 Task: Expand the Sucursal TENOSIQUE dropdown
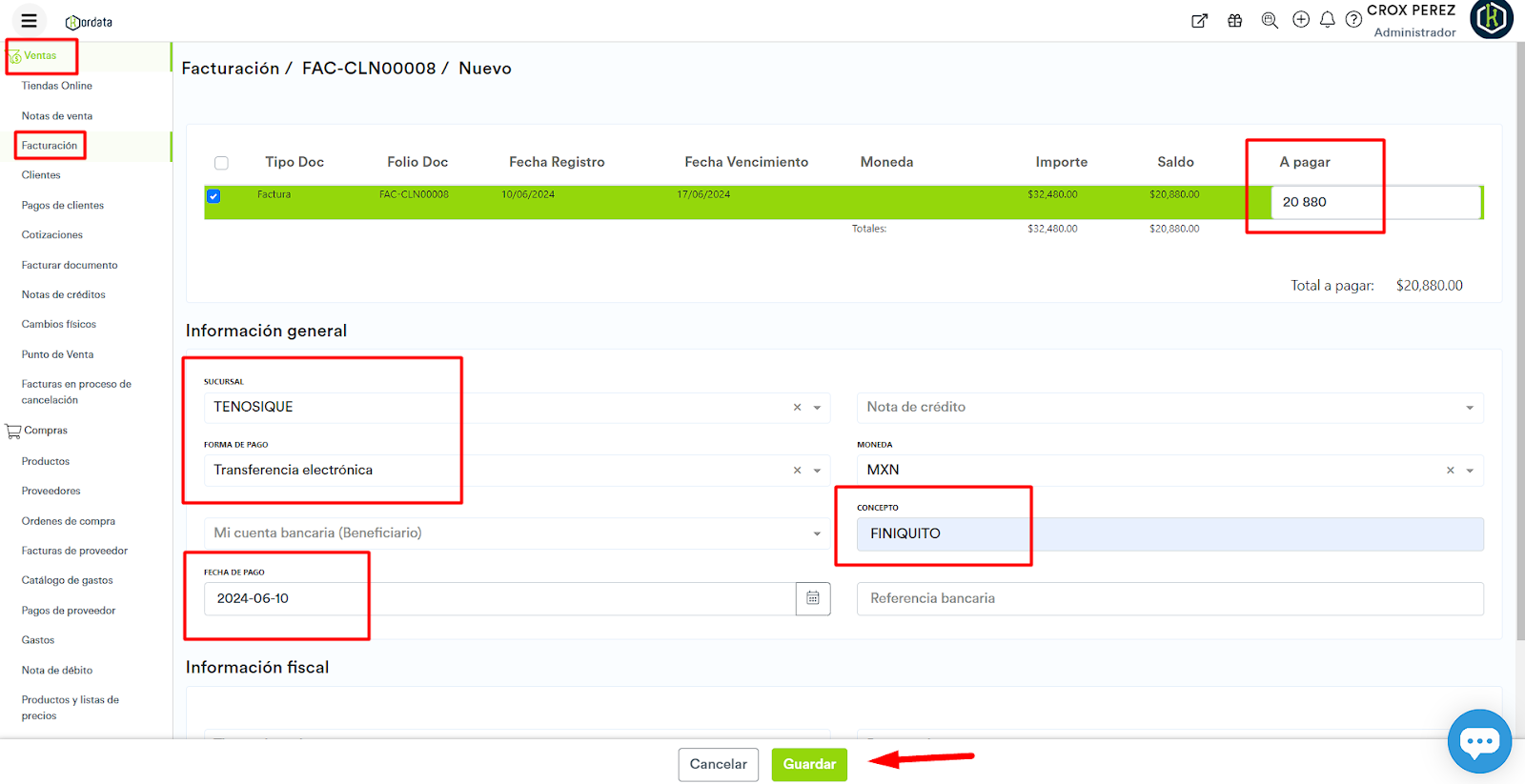pos(817,408)
